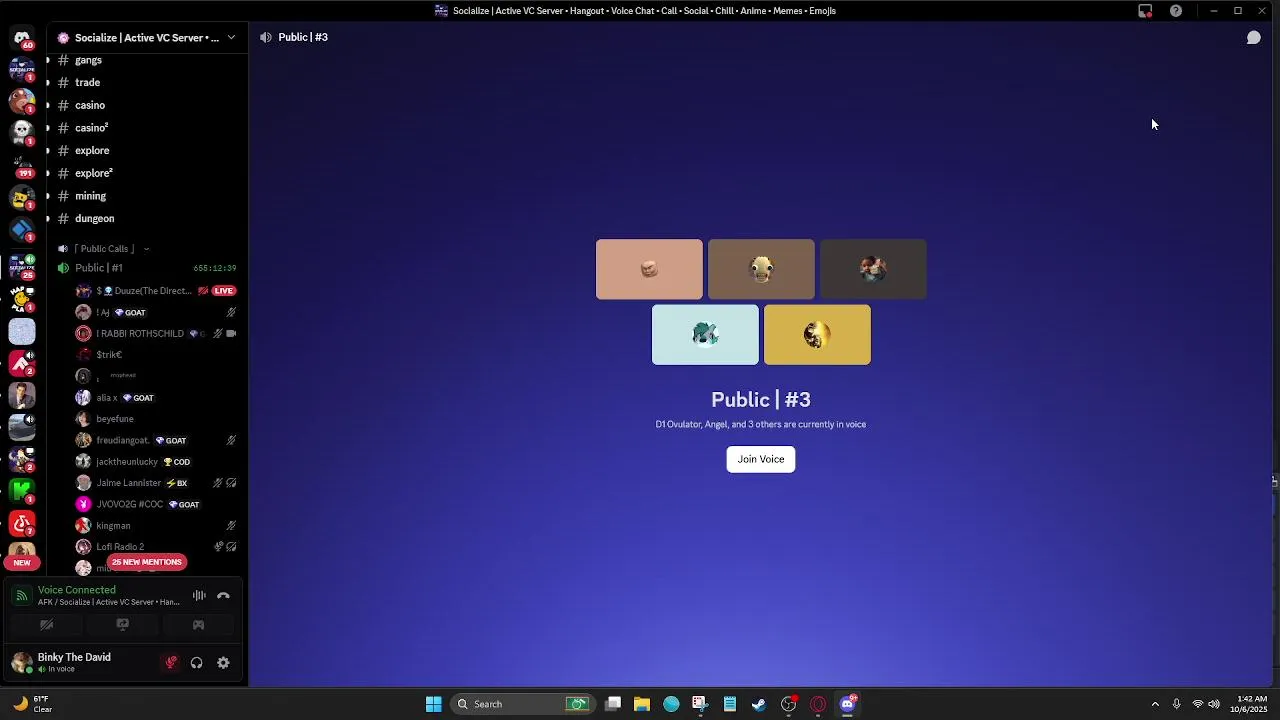Open the weather widget showing 61°F
Screen dimensions: 1280x720
tap(32, 704)
